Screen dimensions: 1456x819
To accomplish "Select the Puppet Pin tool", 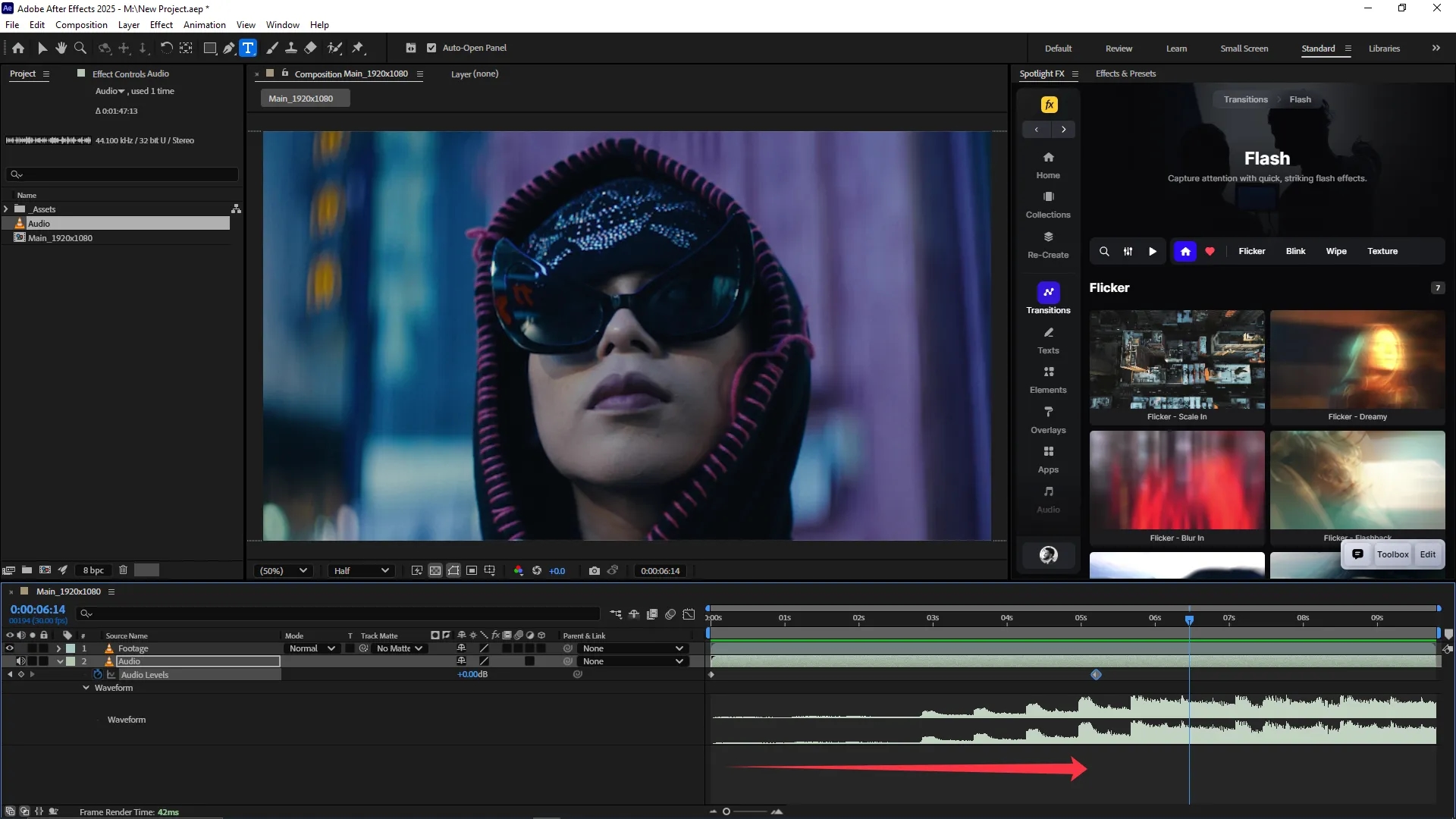I will coord(357,48).
